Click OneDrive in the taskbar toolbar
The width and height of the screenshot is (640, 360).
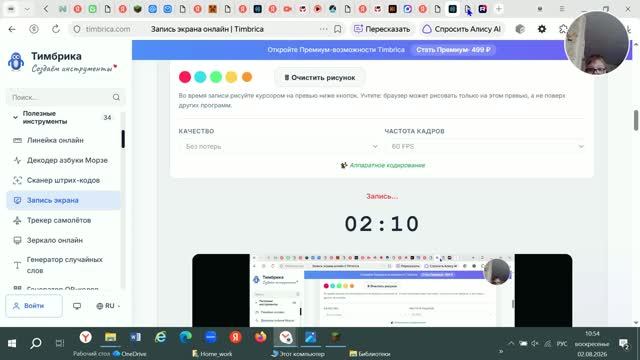point(130,354)
